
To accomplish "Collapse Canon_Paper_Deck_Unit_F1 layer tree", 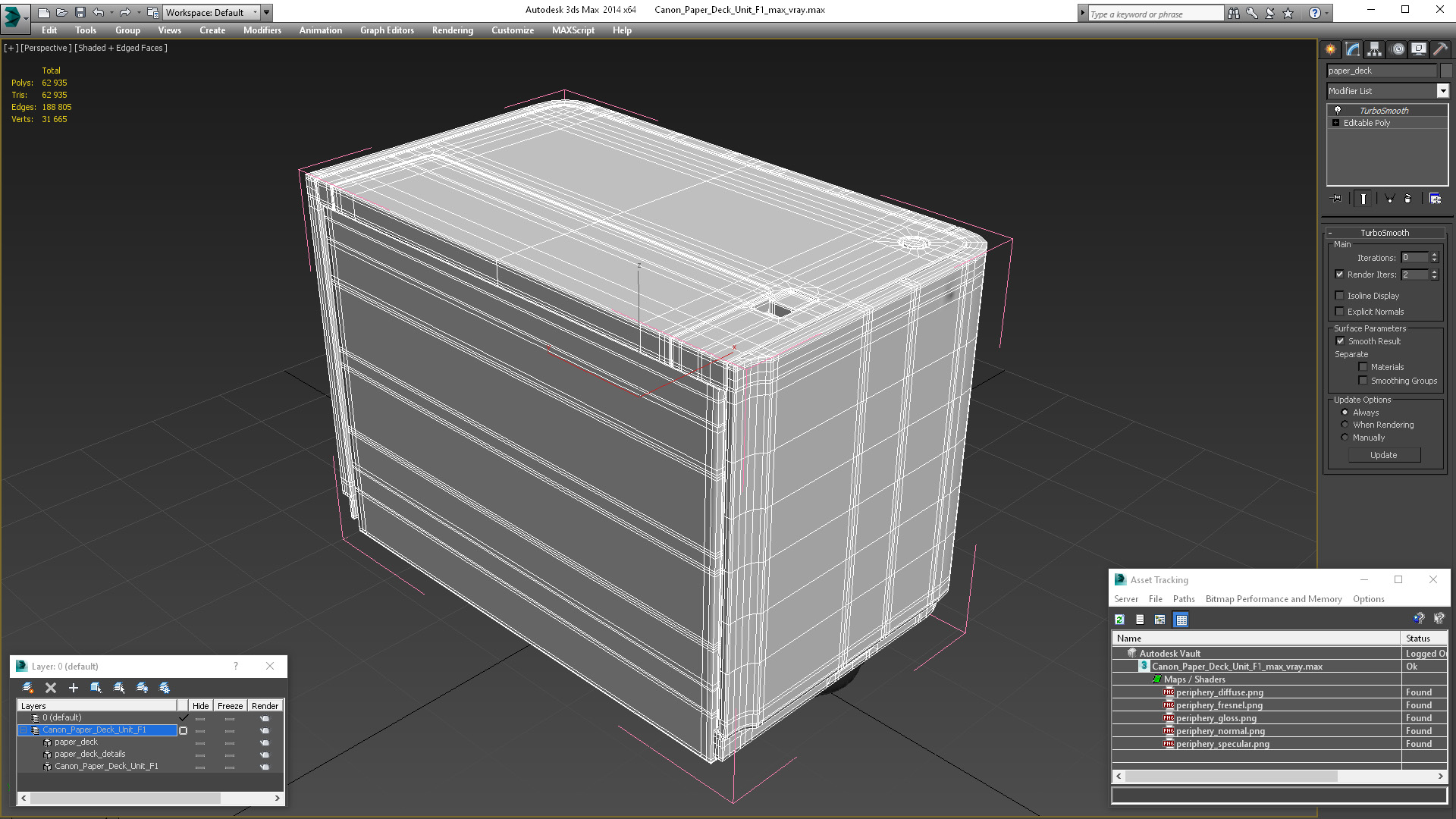I will pos(24,730).
